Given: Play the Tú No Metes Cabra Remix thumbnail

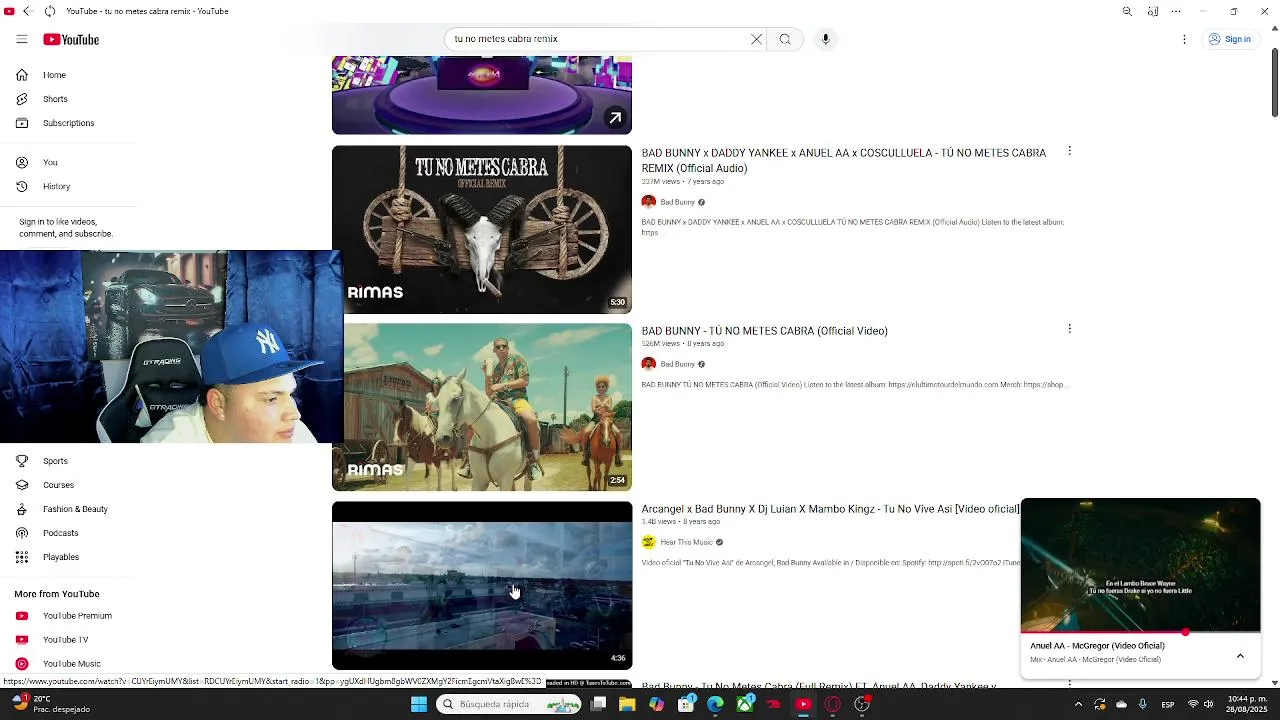Looking at the screenshot, I should [482, 229].
